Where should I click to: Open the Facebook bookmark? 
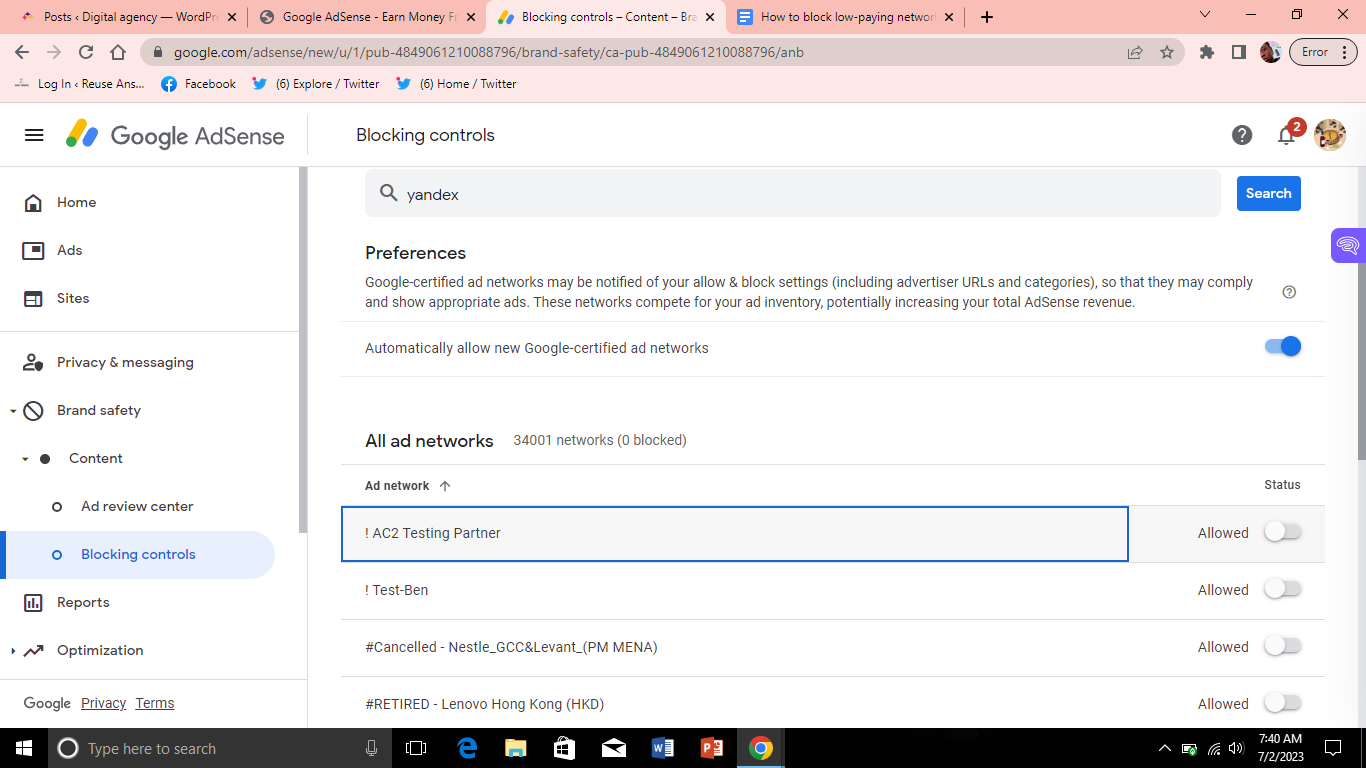pos(198,84)
